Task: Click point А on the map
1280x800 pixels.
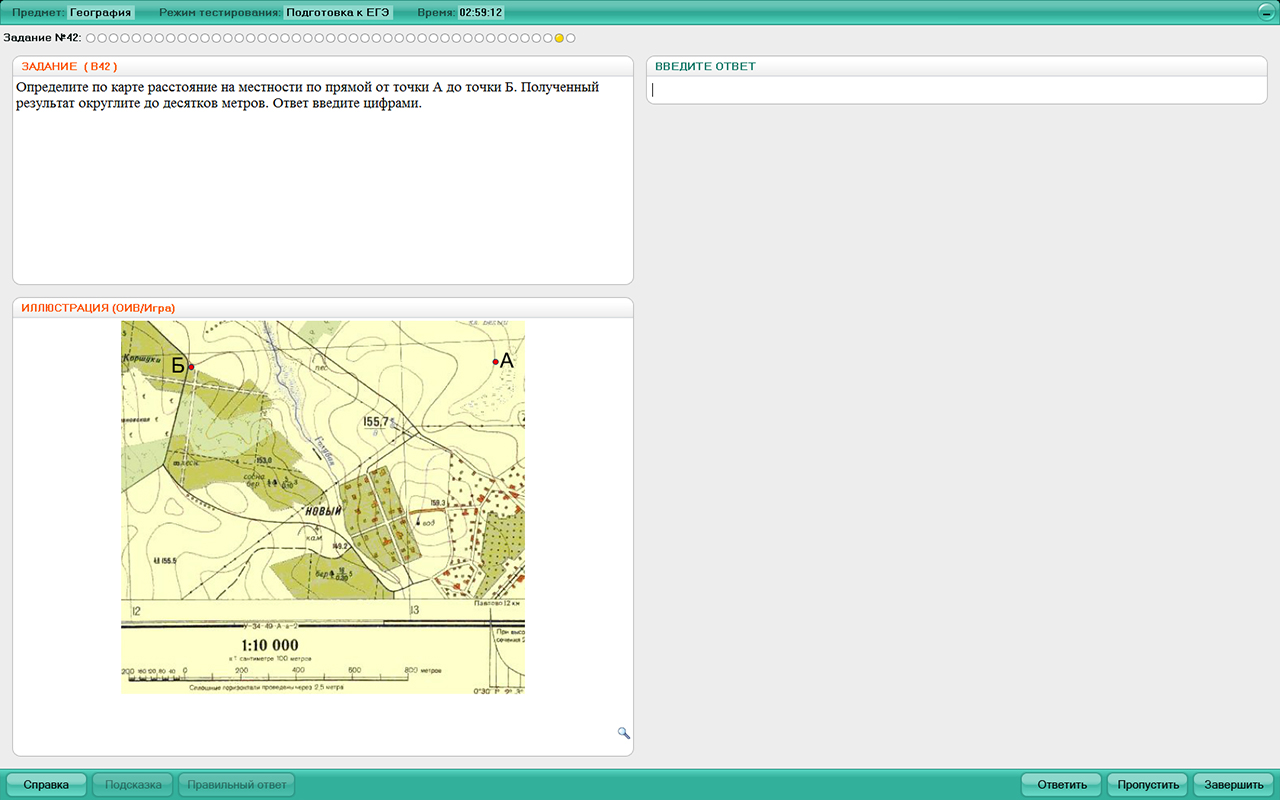Action: click(495, 362)
